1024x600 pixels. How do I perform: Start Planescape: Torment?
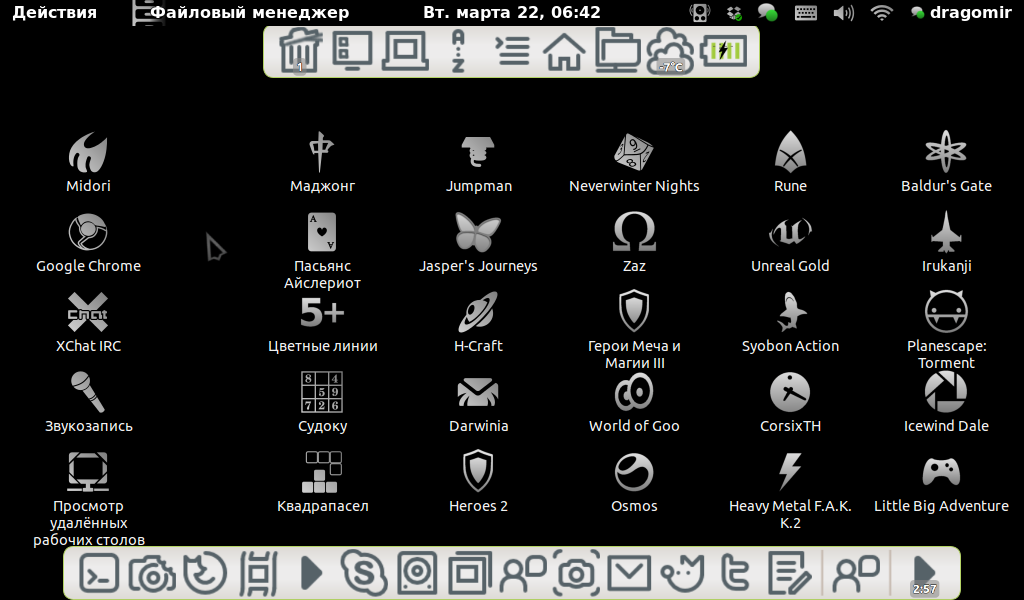pos(946,312)
